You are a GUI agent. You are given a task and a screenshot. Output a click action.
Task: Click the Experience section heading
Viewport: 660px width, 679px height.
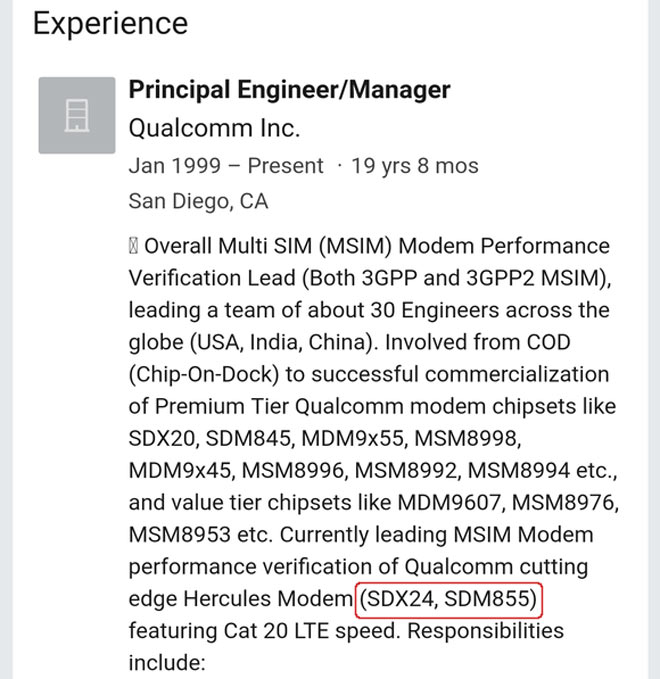pos(110,23)
